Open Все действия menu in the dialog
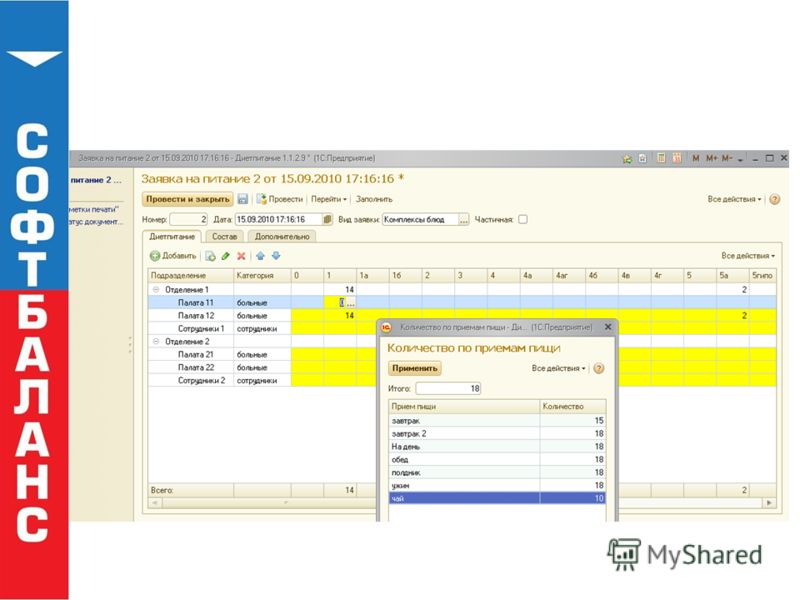The width and height of the screenshot is (800, 600). point(558,368)
